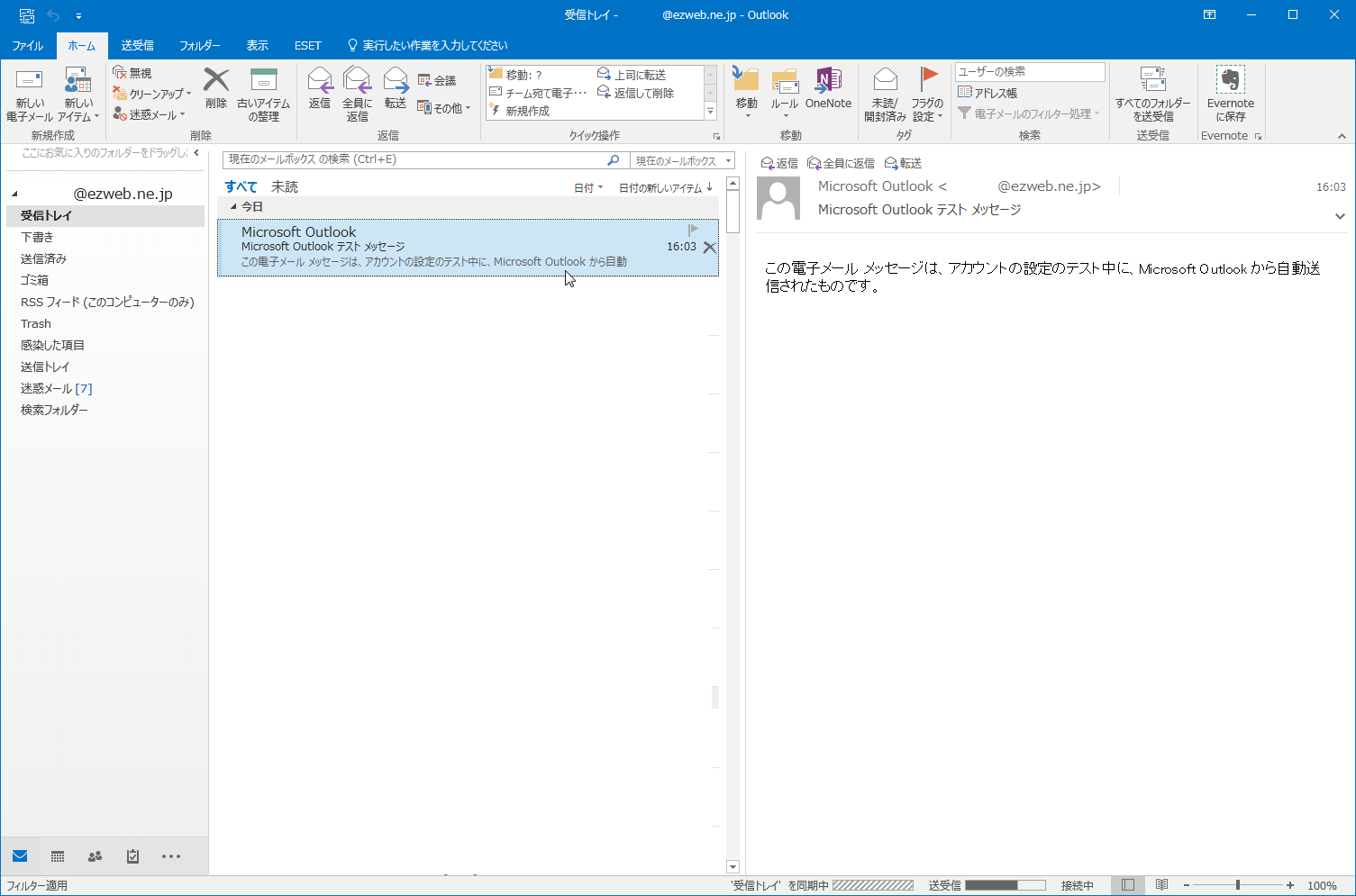Reply with a 会議 meeting request

(x=440, y=79)
